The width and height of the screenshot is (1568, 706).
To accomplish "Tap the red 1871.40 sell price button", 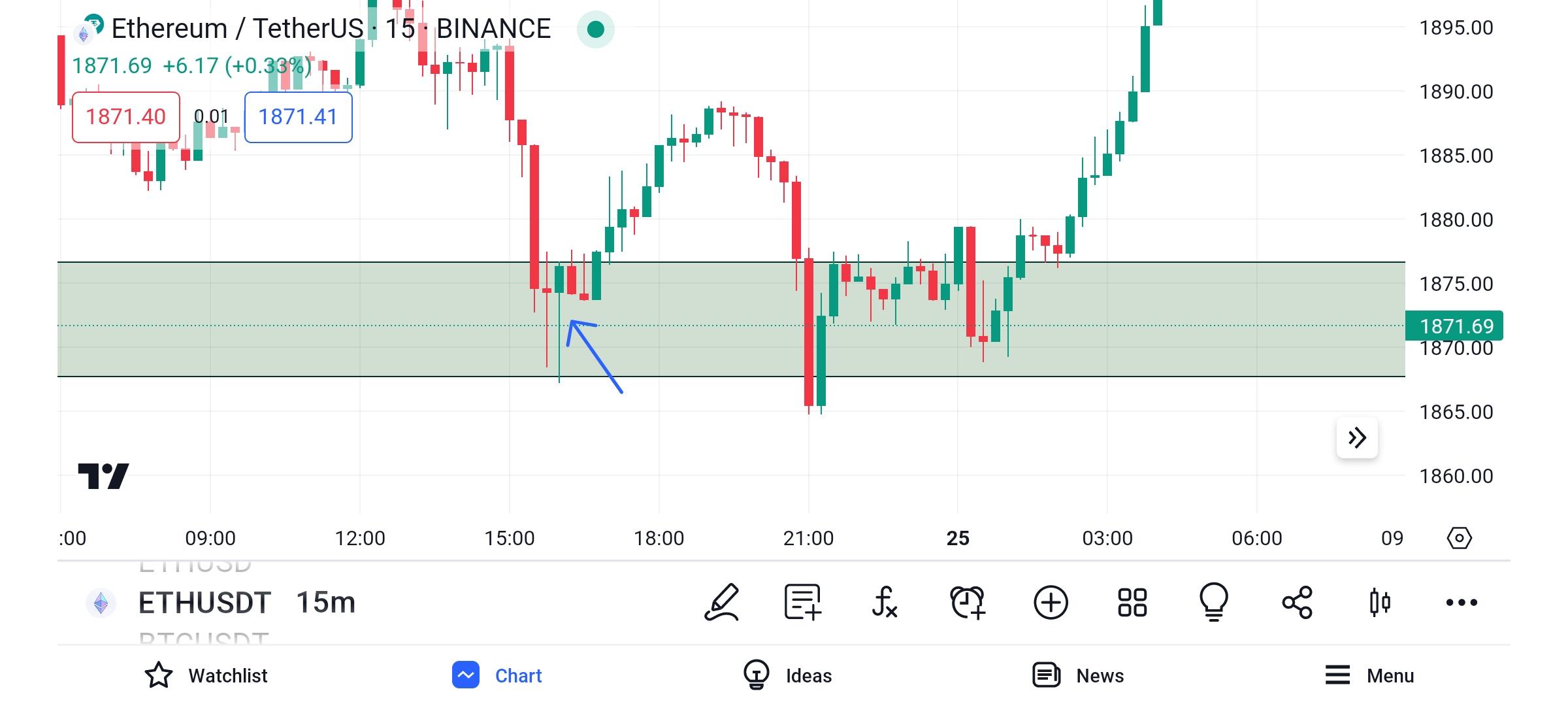I will [126, 117].
